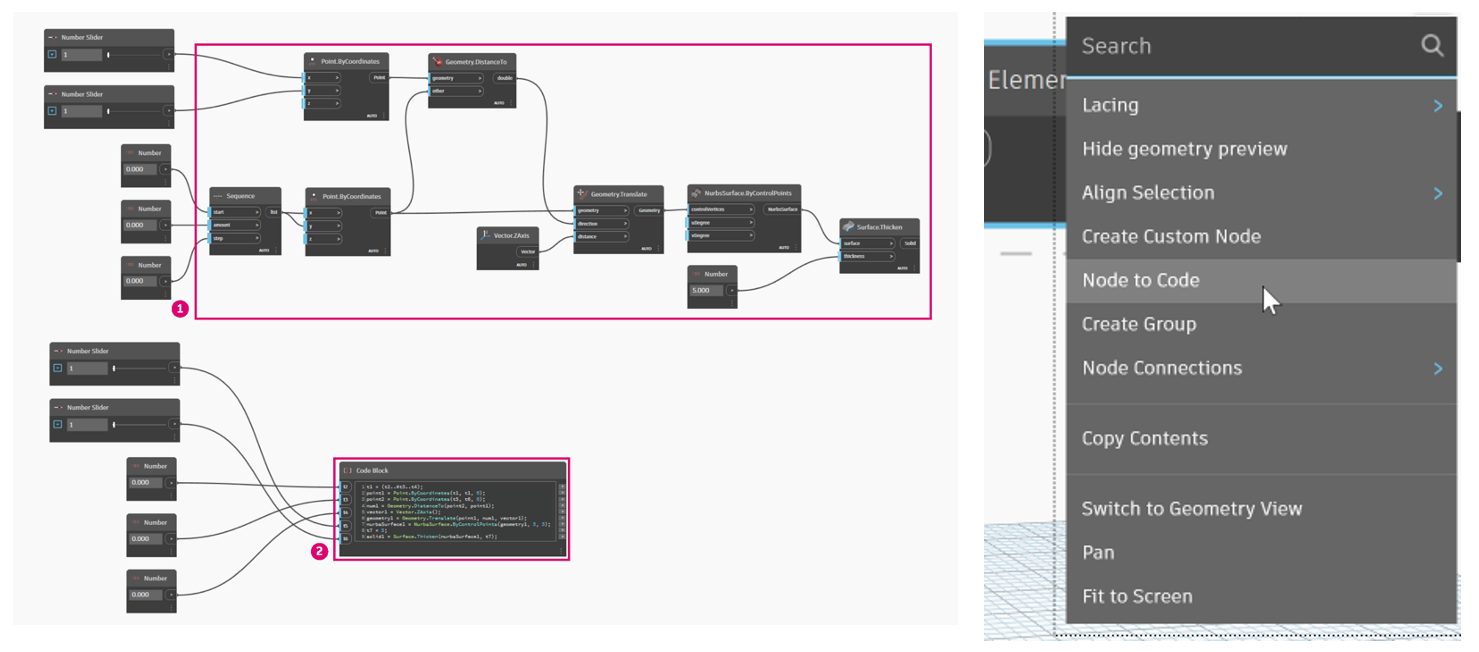The height and width of the screenshot is (652, 1479).
Task: Click Surface.Thicken thickness input port
Action: (868, 256)
